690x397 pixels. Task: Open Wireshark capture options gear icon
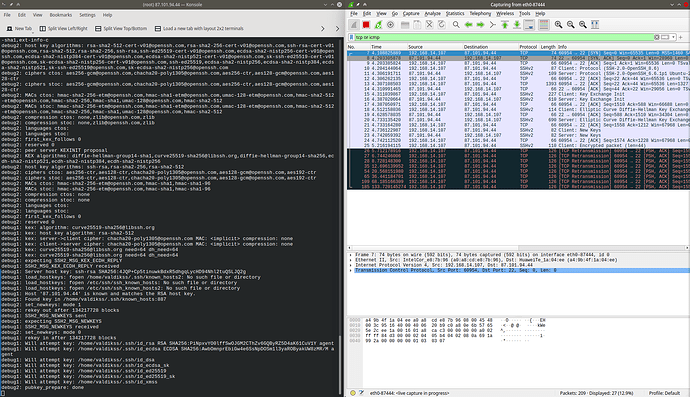pos(390,25)
